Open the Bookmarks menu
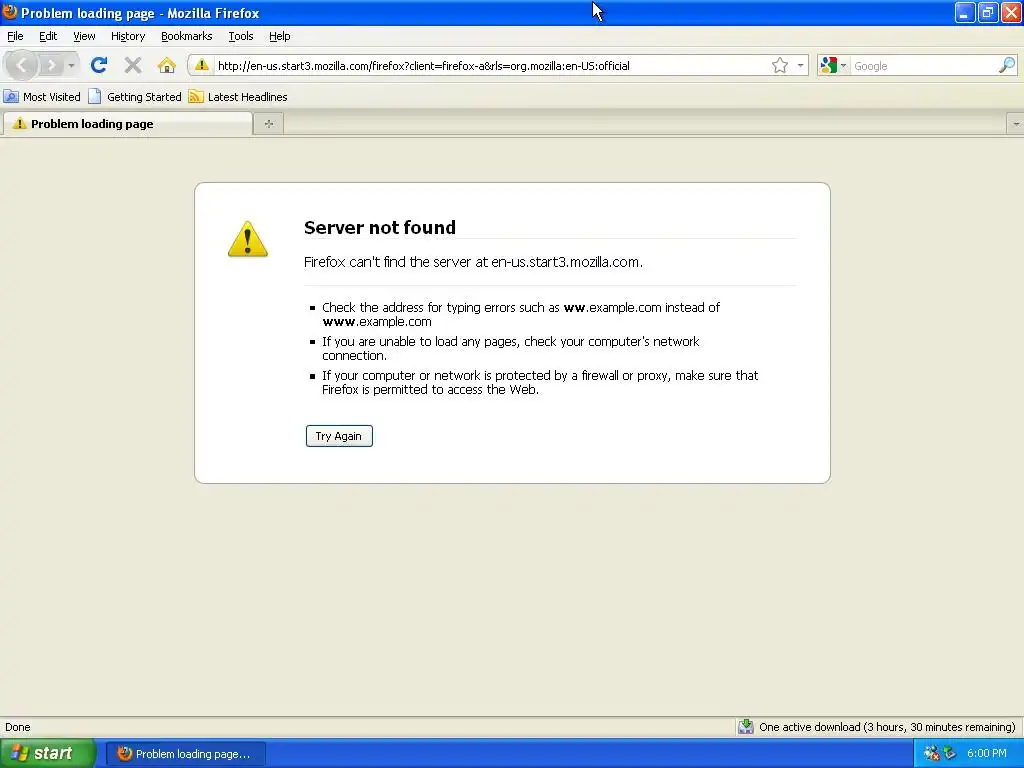Screen dimensions: 1024x768 (x=187, y=36)
